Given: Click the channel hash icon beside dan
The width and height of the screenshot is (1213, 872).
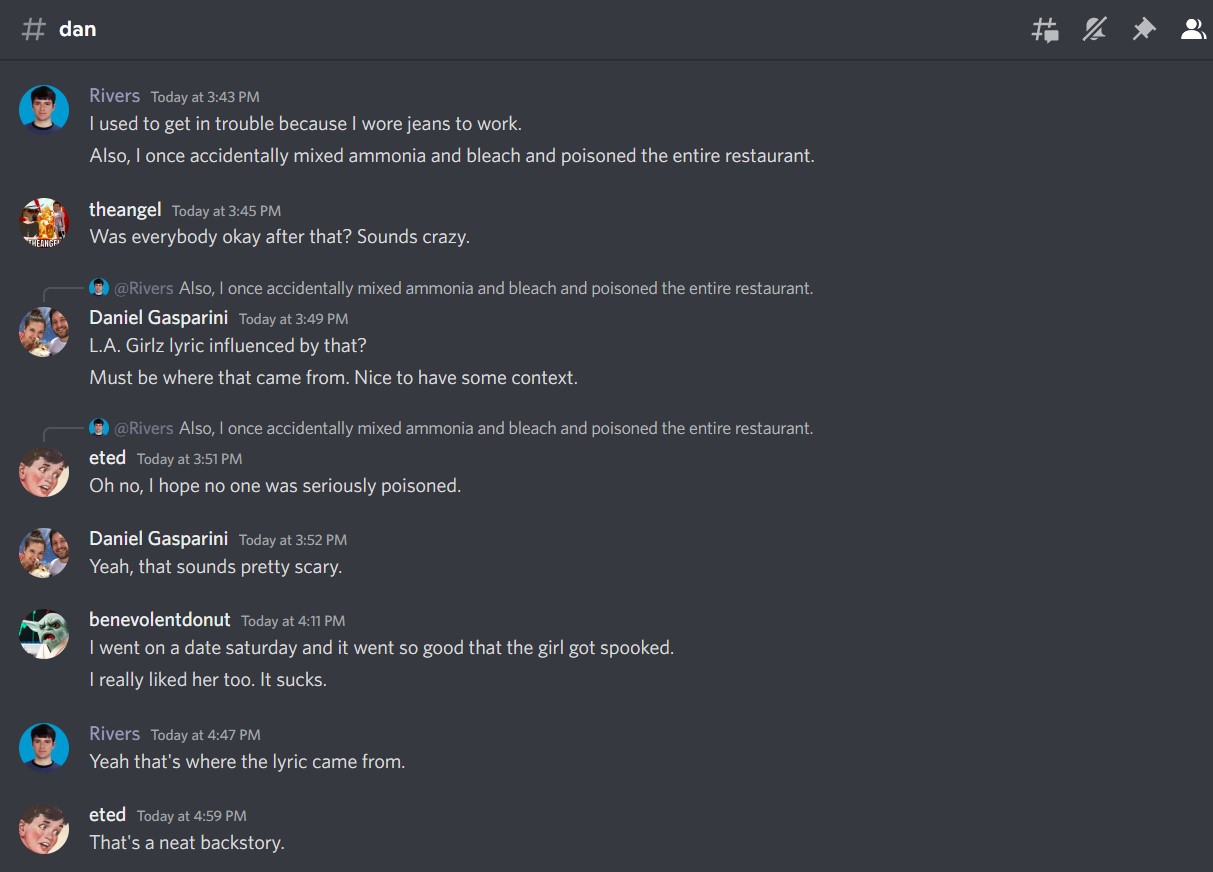Looking at the screenshot, I should click(33, 29).
